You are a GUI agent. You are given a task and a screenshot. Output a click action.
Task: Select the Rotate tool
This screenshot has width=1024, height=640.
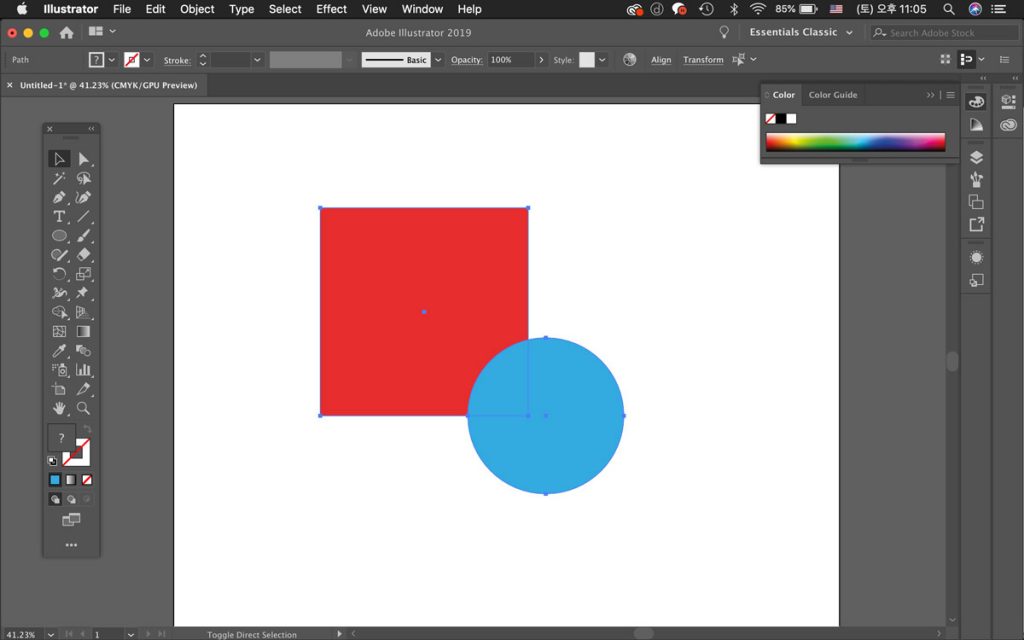tap(59, 274)
